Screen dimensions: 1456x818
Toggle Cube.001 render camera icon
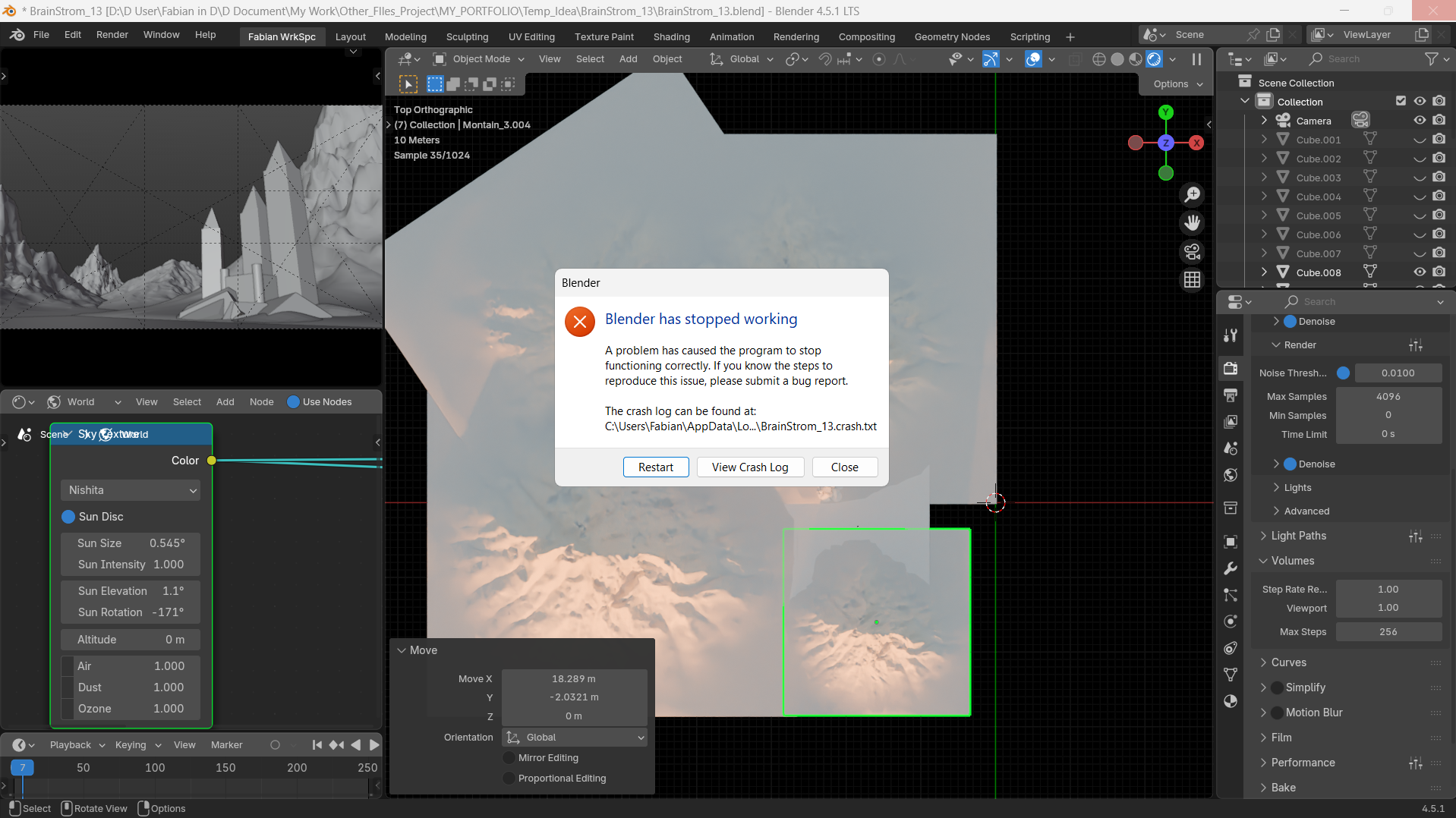click(1439, 139)
